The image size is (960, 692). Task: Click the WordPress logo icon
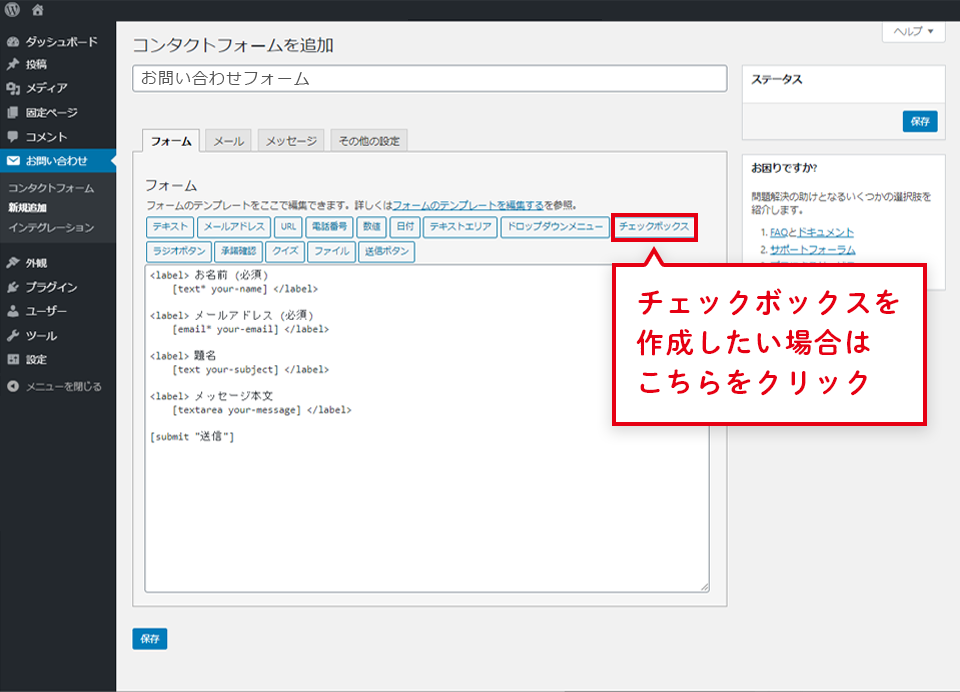pyautogui.click(x=13, y=10)
